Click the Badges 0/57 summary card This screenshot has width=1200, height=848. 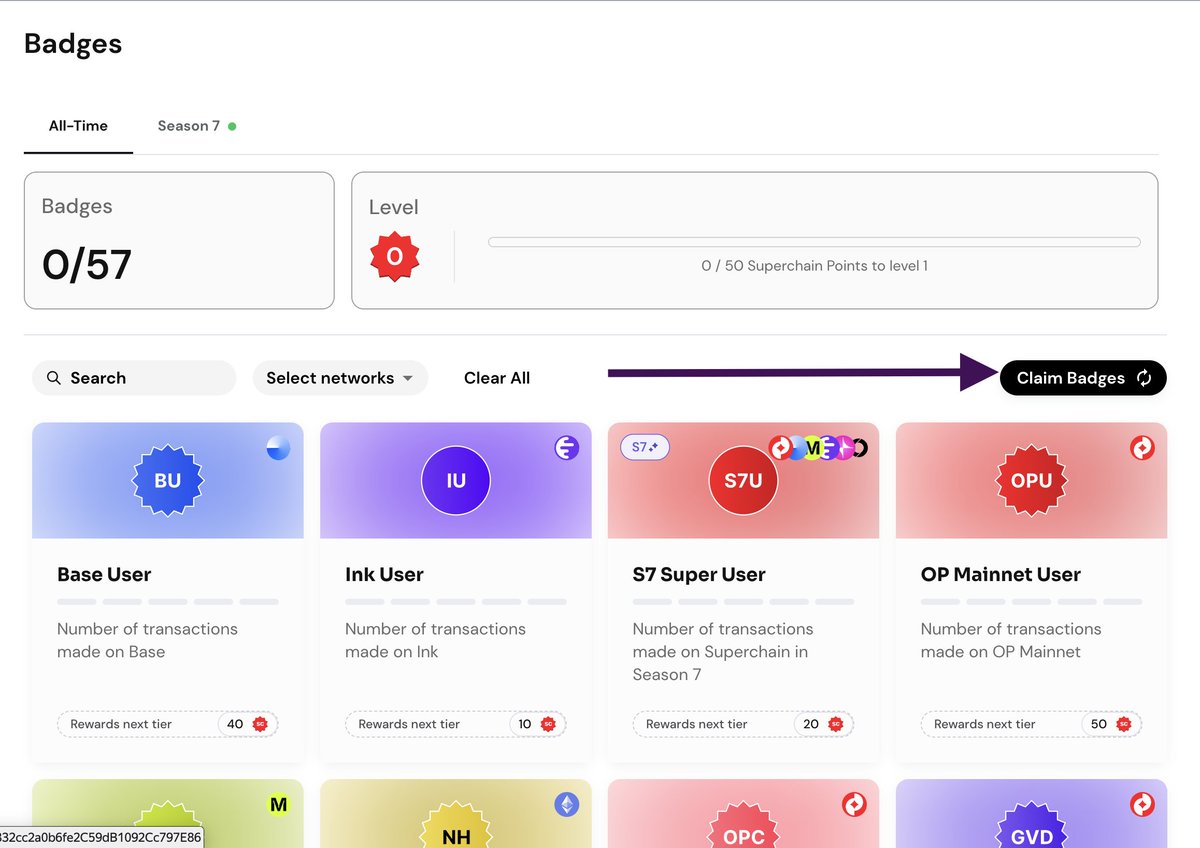tap(179, 240)
